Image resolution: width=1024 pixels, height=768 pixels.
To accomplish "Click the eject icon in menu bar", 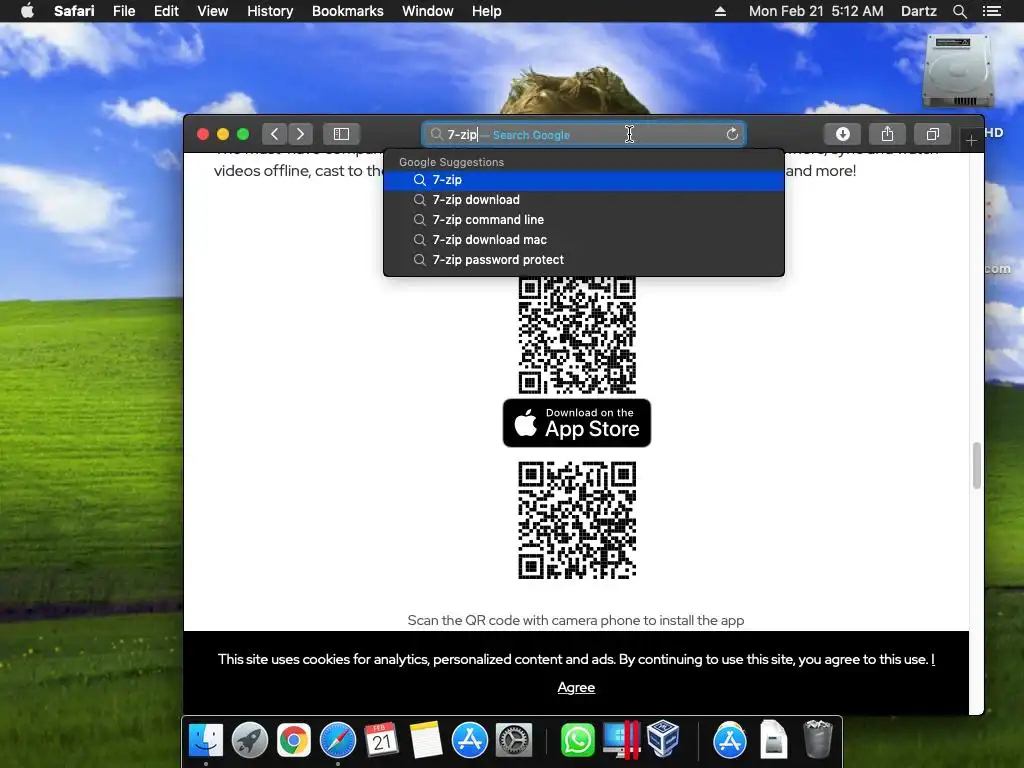I will [720, 11].
